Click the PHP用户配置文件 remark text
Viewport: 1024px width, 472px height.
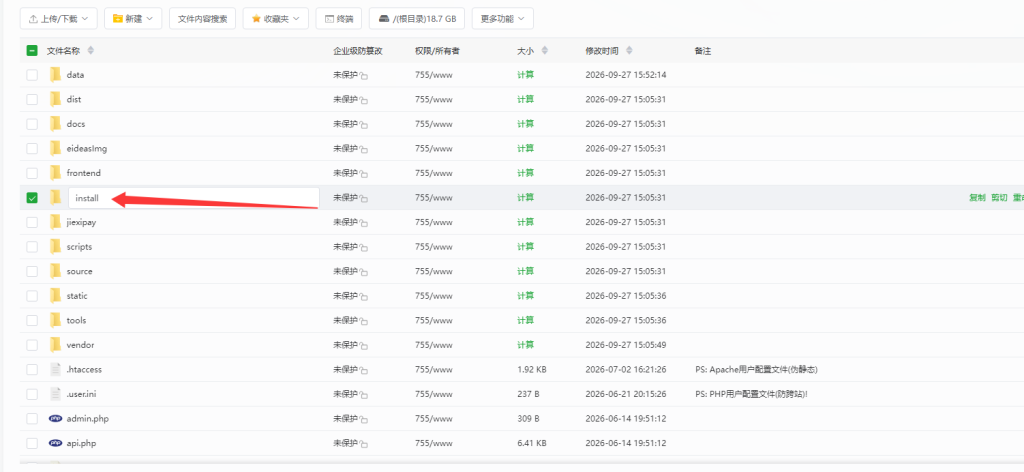(x=752, y=394)
